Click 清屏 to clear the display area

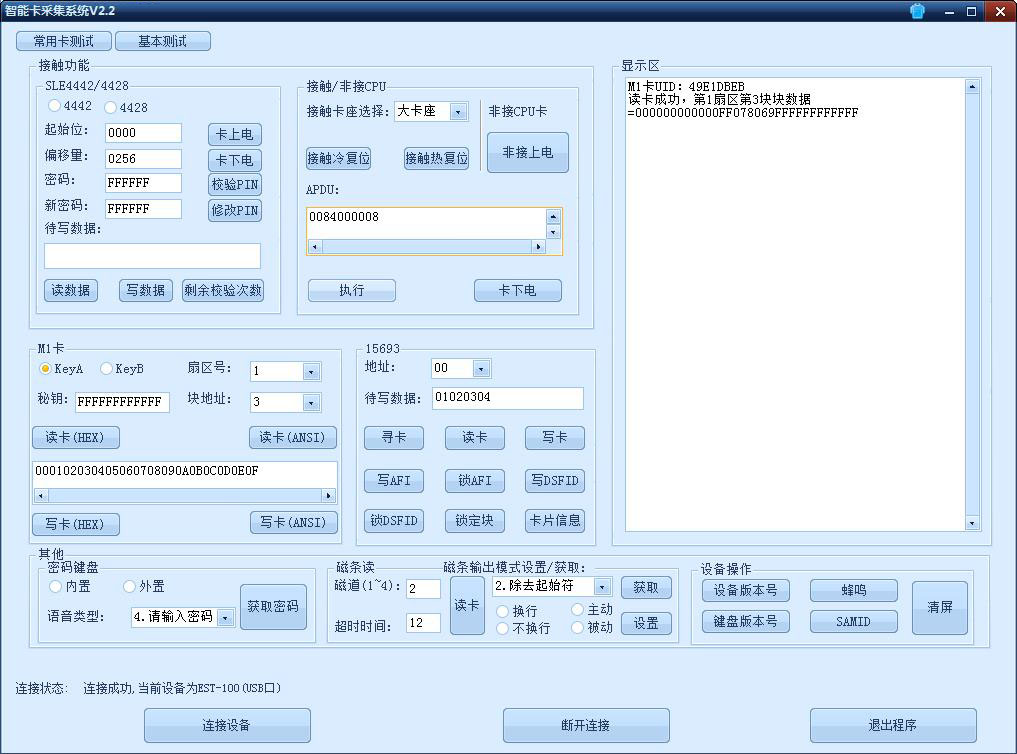pos(939,606)
